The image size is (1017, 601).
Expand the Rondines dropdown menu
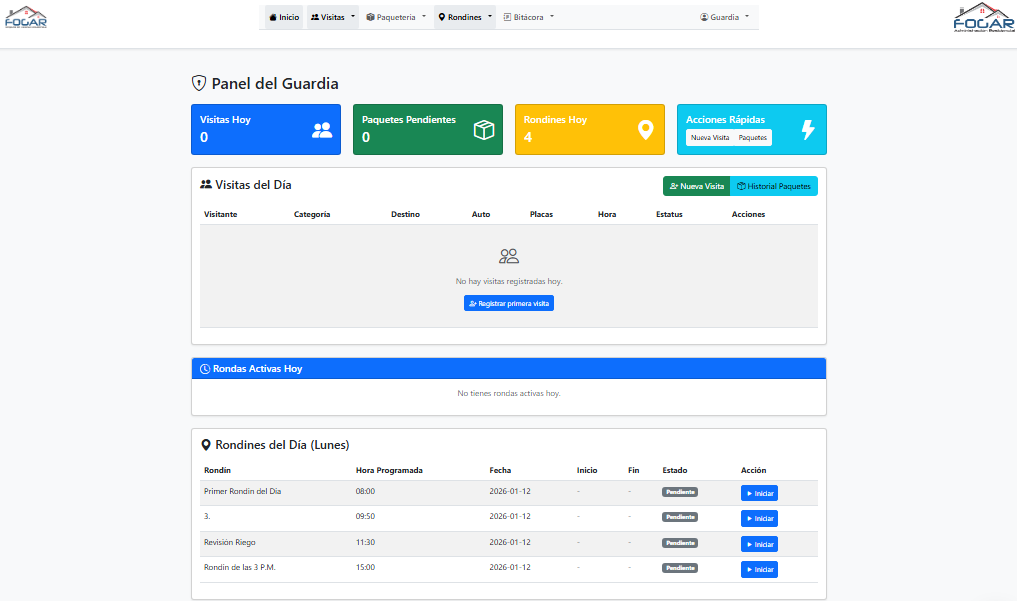click(x=465, y=17)
